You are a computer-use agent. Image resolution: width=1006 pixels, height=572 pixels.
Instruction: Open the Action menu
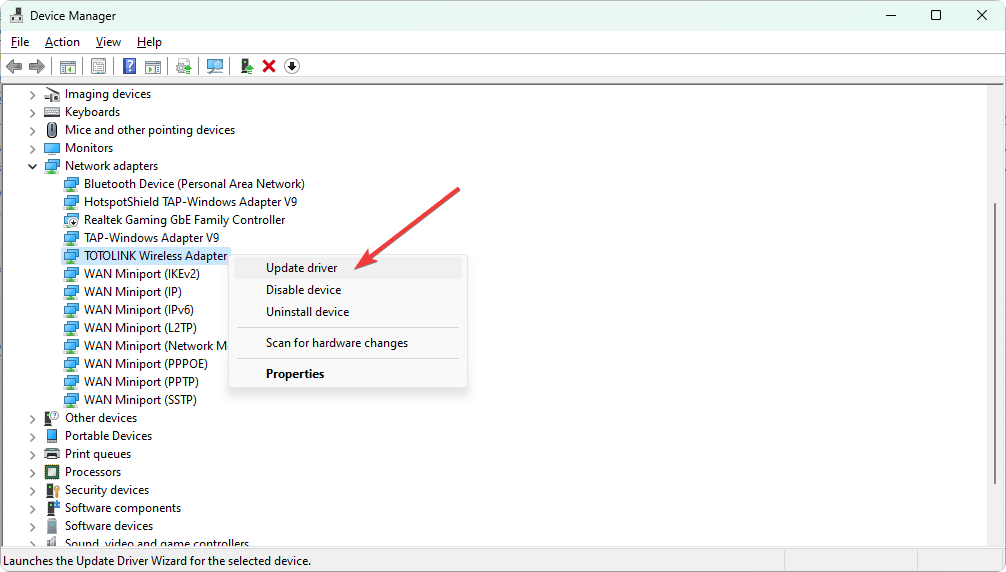point(62,42)
